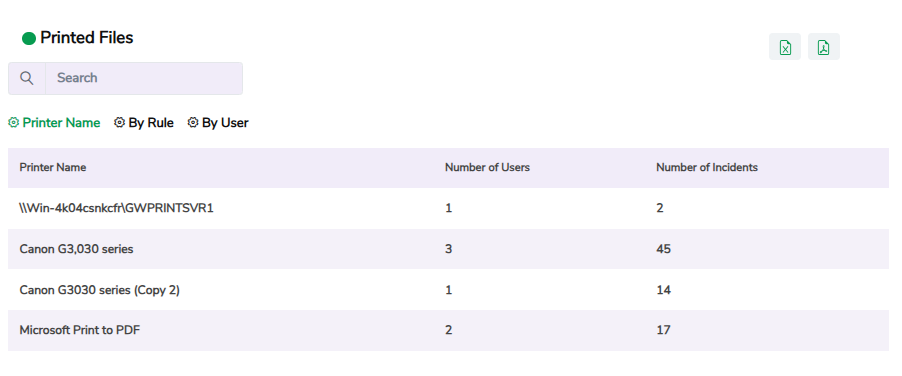Switch to the By User tab
Screen dimensions: 902x376
coord(225,122)
